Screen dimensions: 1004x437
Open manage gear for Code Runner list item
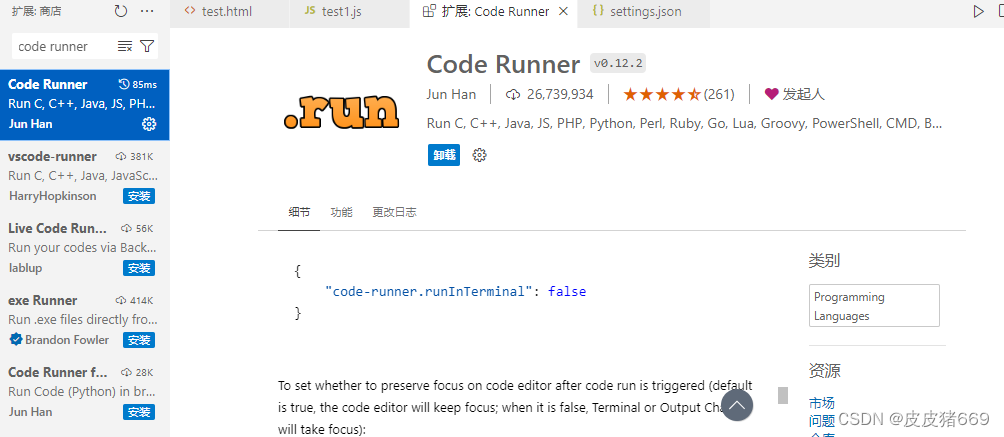coord(149,124)
